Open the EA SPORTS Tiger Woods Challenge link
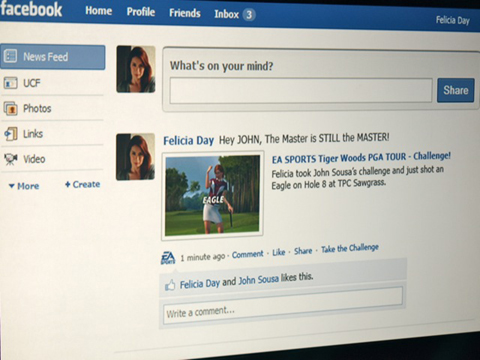Viewport: 480px width, 360px height. (361, 157)
